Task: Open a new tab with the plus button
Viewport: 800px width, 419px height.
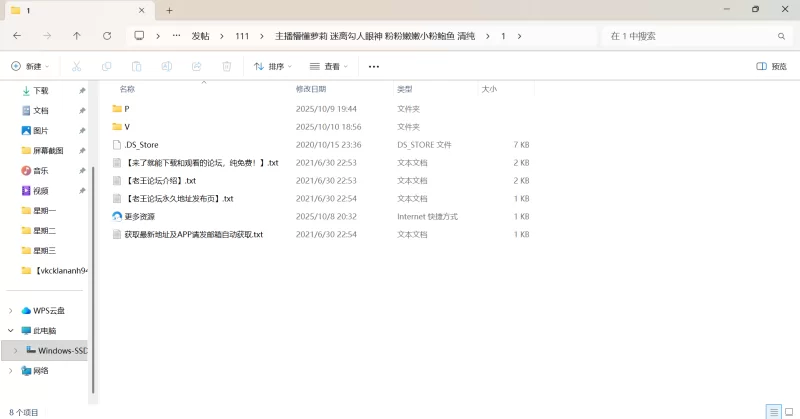Action: (x=169, y=10)
